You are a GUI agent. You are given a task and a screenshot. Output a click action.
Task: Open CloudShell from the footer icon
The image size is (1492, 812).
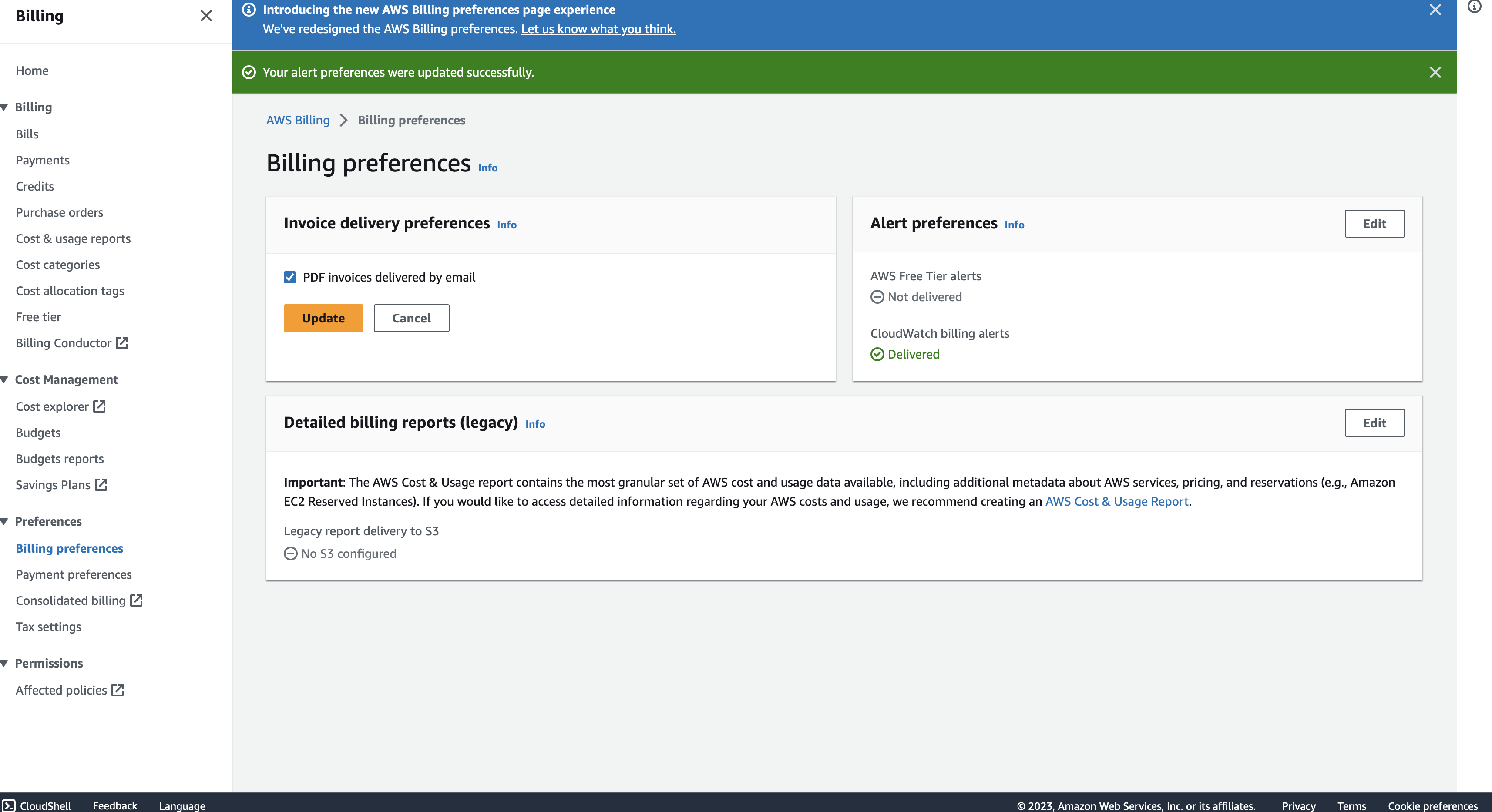click(x=9, y=805)
